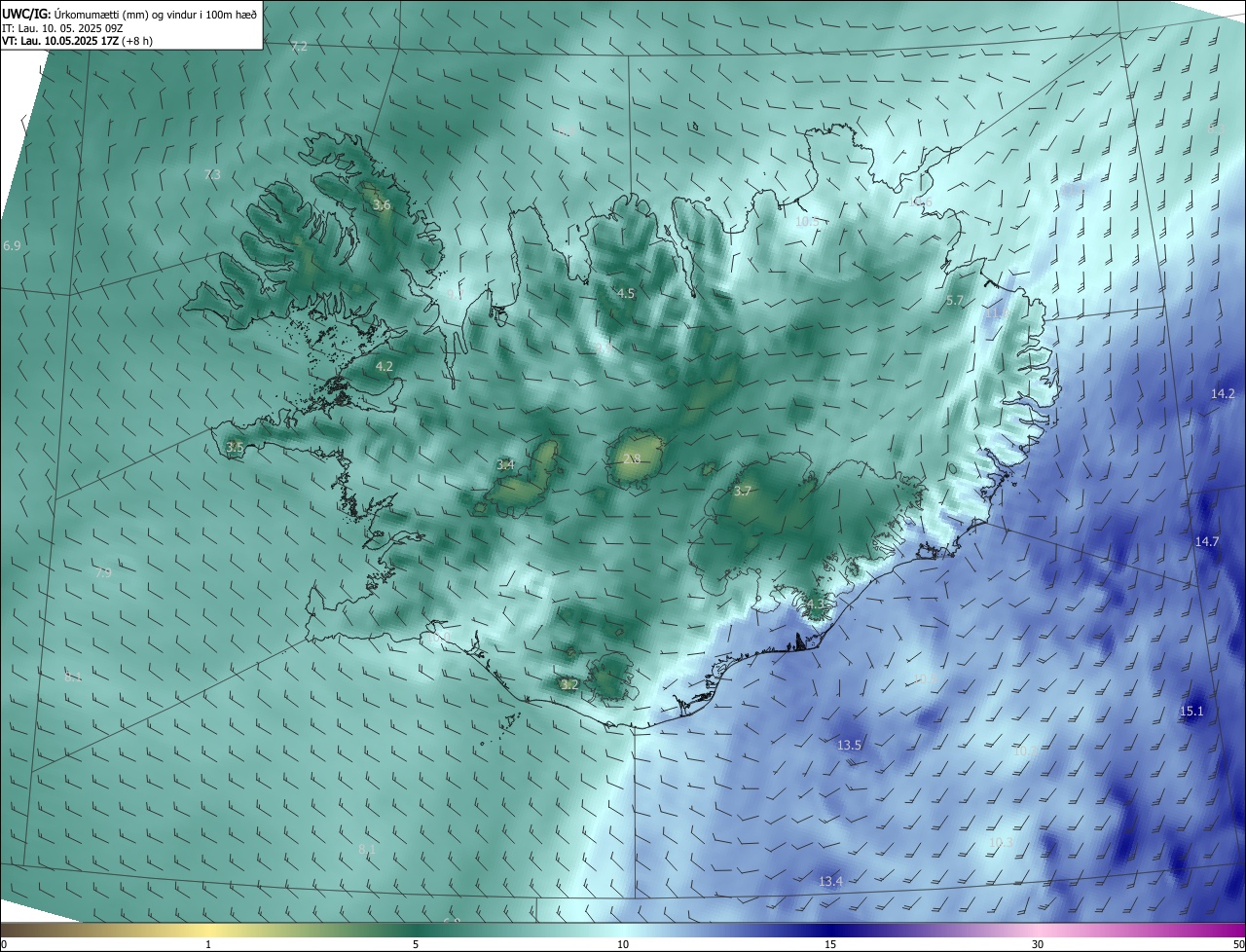This screenshot has width=1246, height=952.
Task: Click the 2.8 value label on Hofsjökull glacier
Action: [x=632, y=459]
